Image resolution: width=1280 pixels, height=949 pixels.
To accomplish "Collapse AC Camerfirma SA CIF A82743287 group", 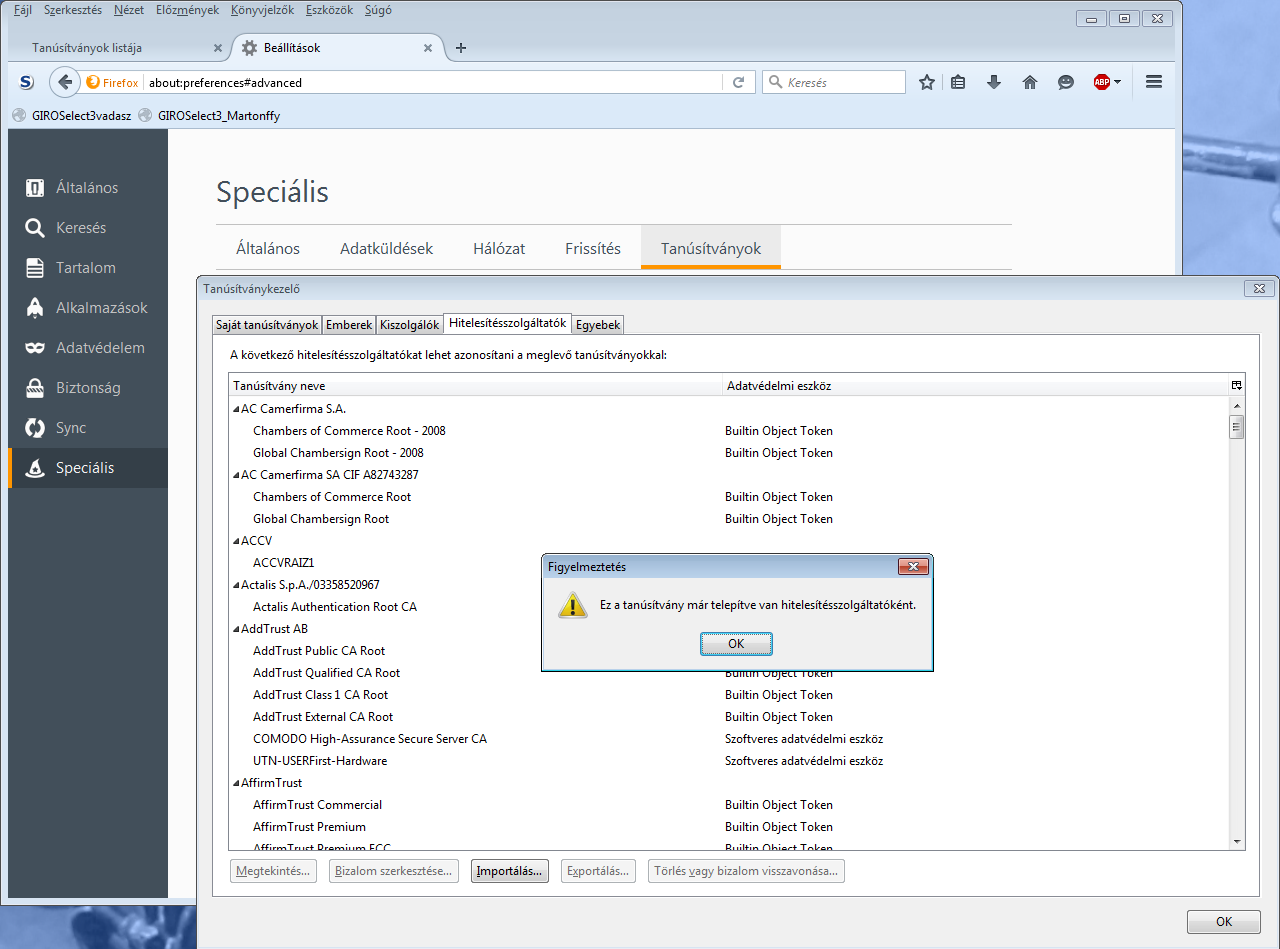I will pos(236,475).
